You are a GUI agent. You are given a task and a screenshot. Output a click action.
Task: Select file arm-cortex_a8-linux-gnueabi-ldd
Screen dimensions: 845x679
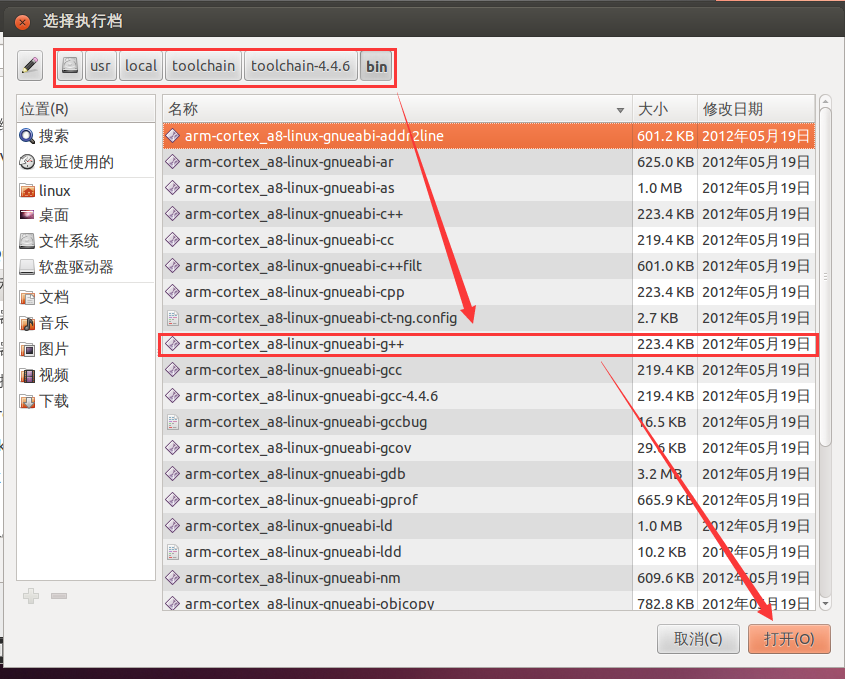click(x=489, y=552)
